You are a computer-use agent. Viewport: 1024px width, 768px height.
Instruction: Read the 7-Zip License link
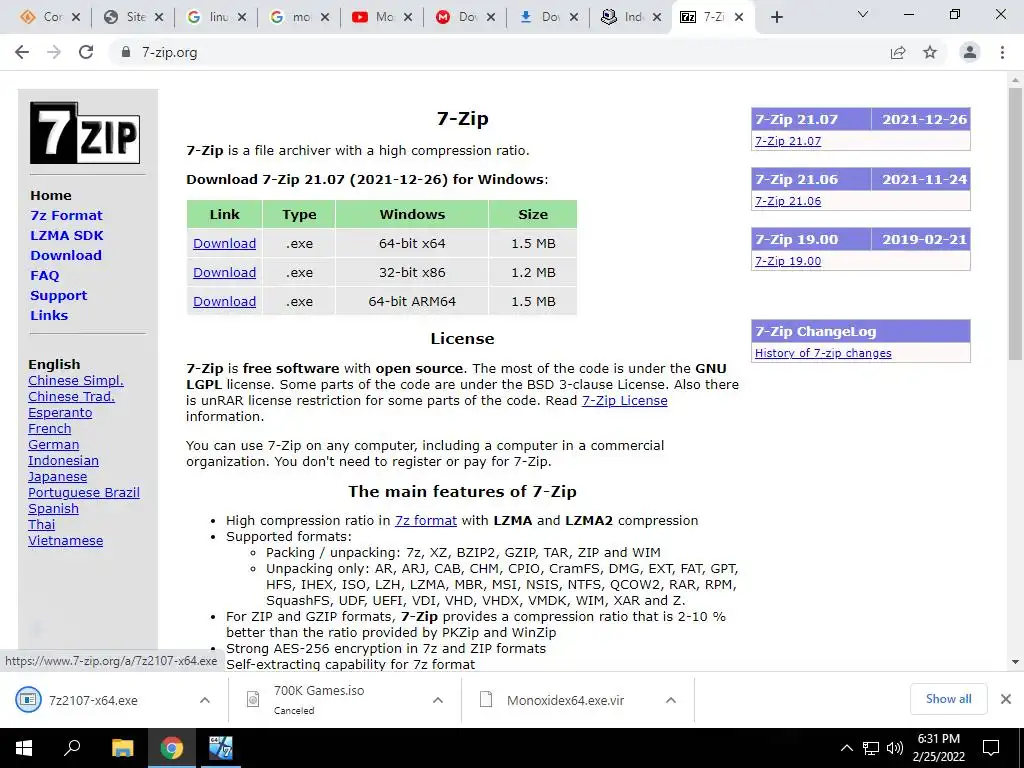click(624, 400)
